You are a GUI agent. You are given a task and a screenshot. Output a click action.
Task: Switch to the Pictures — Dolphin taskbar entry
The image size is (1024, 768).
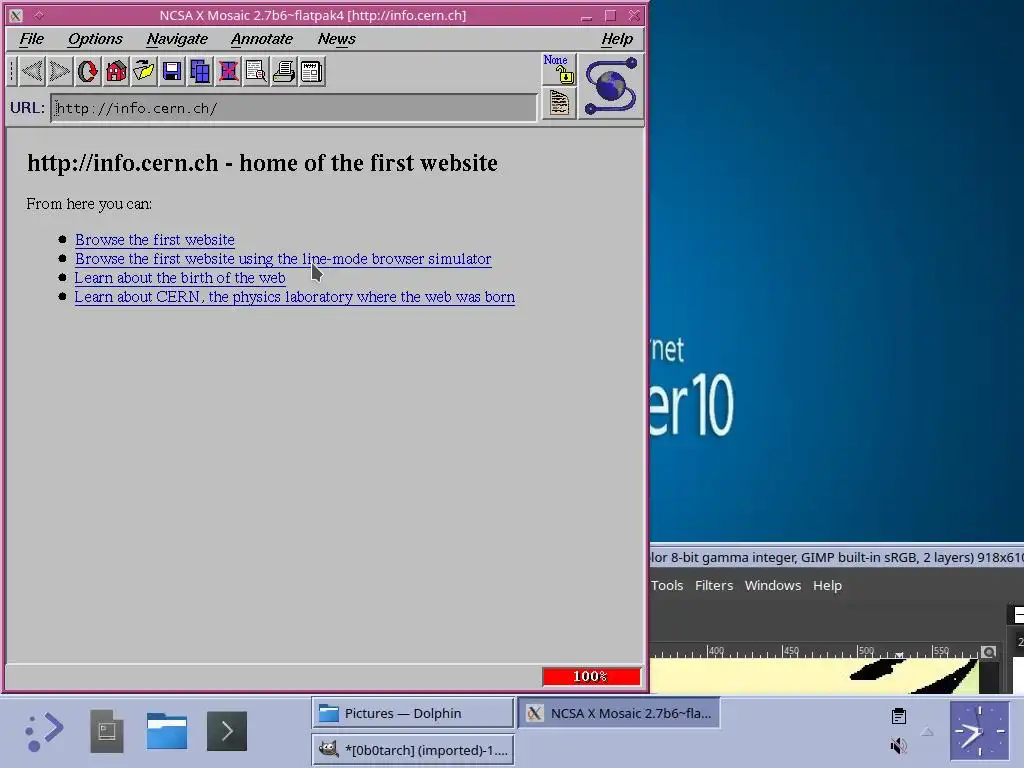click(x=413, y=713)
